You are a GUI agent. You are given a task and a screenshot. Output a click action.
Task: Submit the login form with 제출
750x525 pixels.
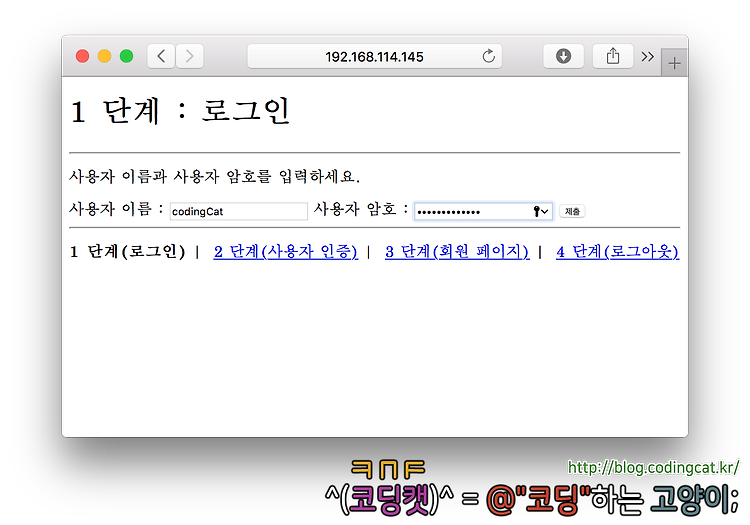[572, 211]
